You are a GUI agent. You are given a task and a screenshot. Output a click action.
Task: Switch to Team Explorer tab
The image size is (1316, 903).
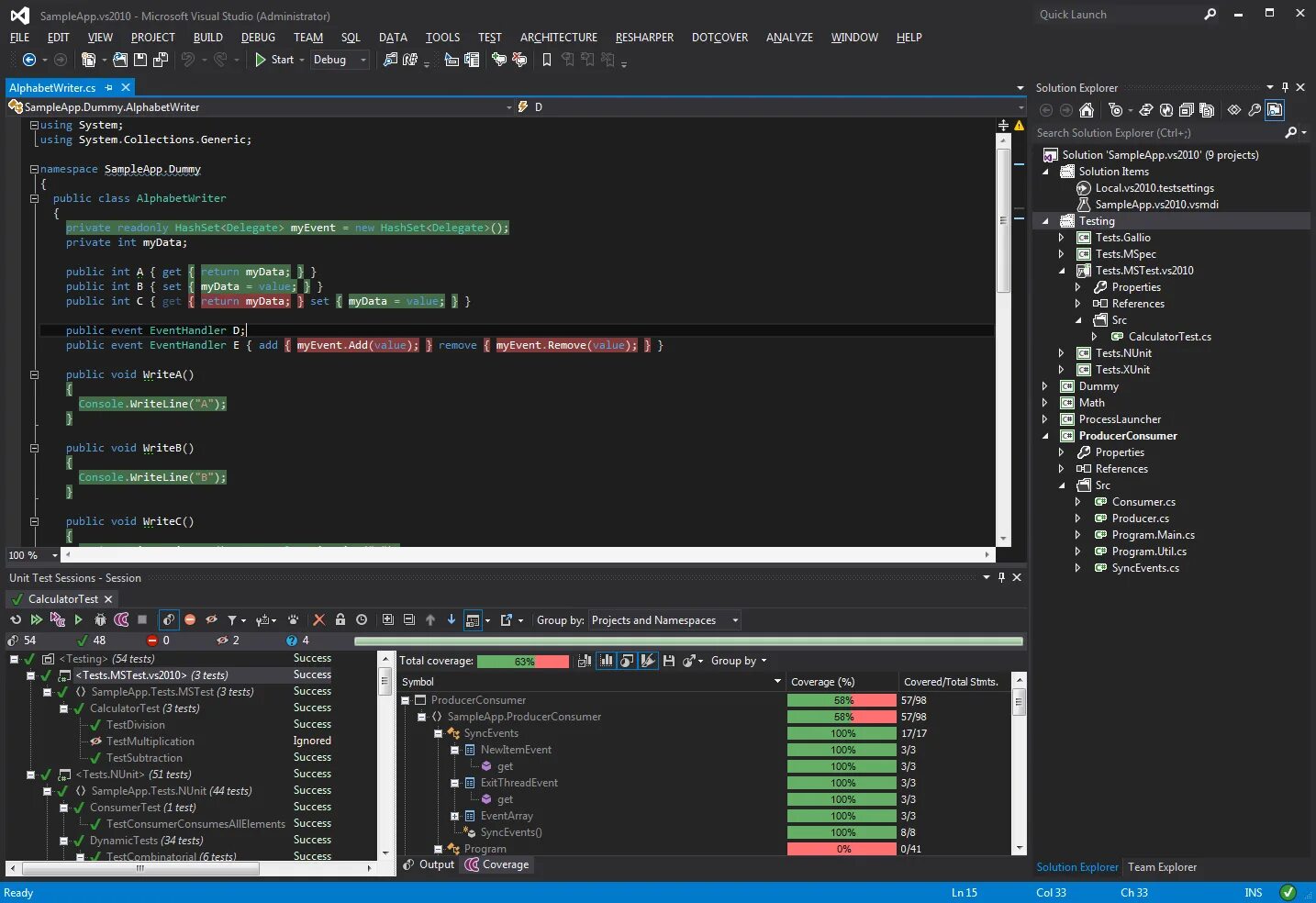(1162, 867)
